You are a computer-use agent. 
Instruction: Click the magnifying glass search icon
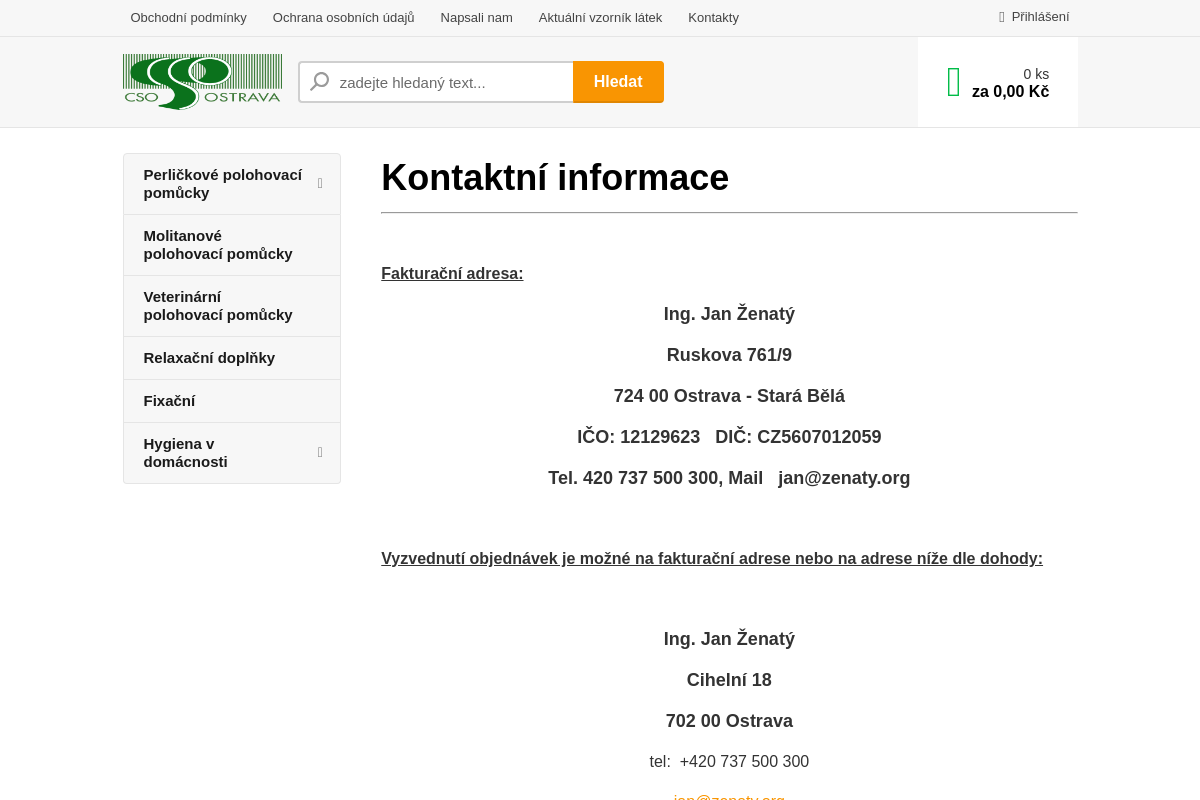tap(319, 81)
